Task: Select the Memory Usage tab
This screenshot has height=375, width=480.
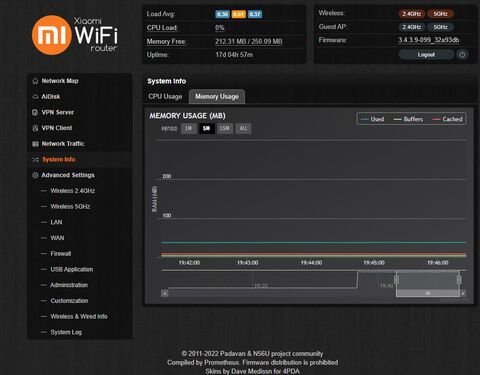Action: pos(217,96)
